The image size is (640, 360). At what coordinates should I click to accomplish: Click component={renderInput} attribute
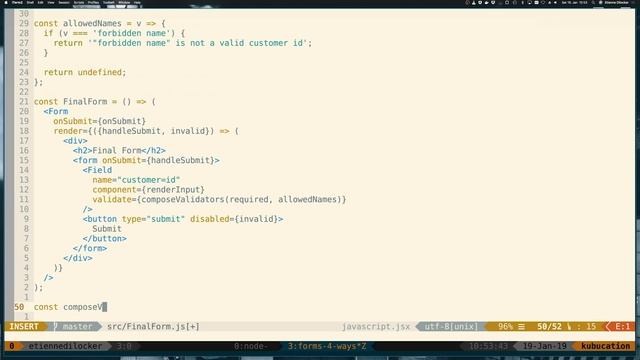[148, 190]
